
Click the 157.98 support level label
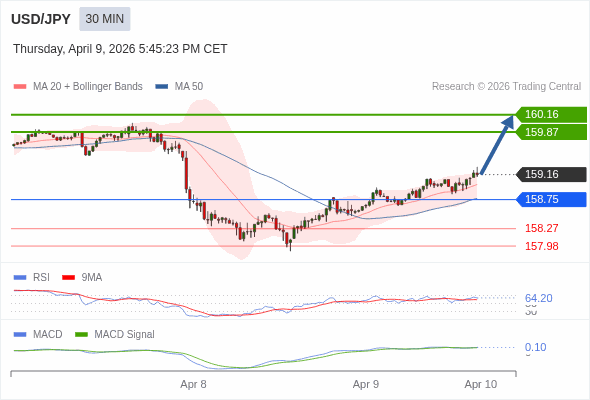click(x=541, y=246)
